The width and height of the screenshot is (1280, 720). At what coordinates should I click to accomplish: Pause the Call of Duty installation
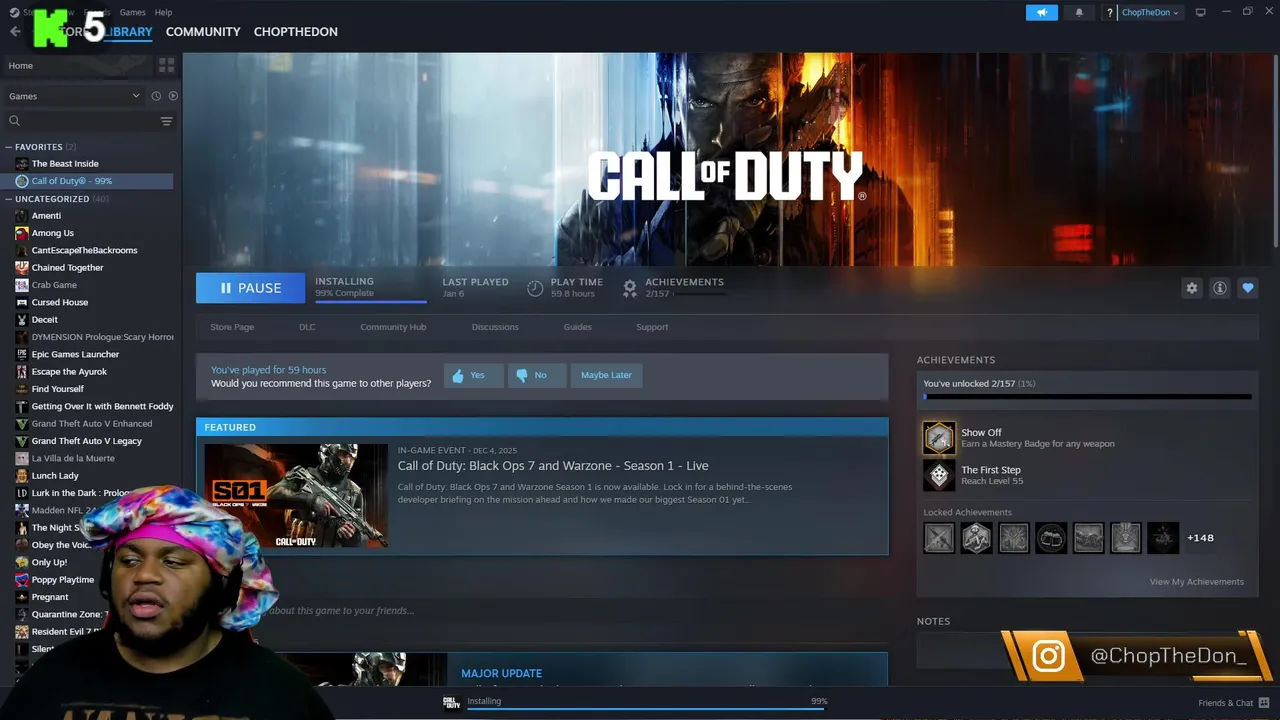click(250, 288)
